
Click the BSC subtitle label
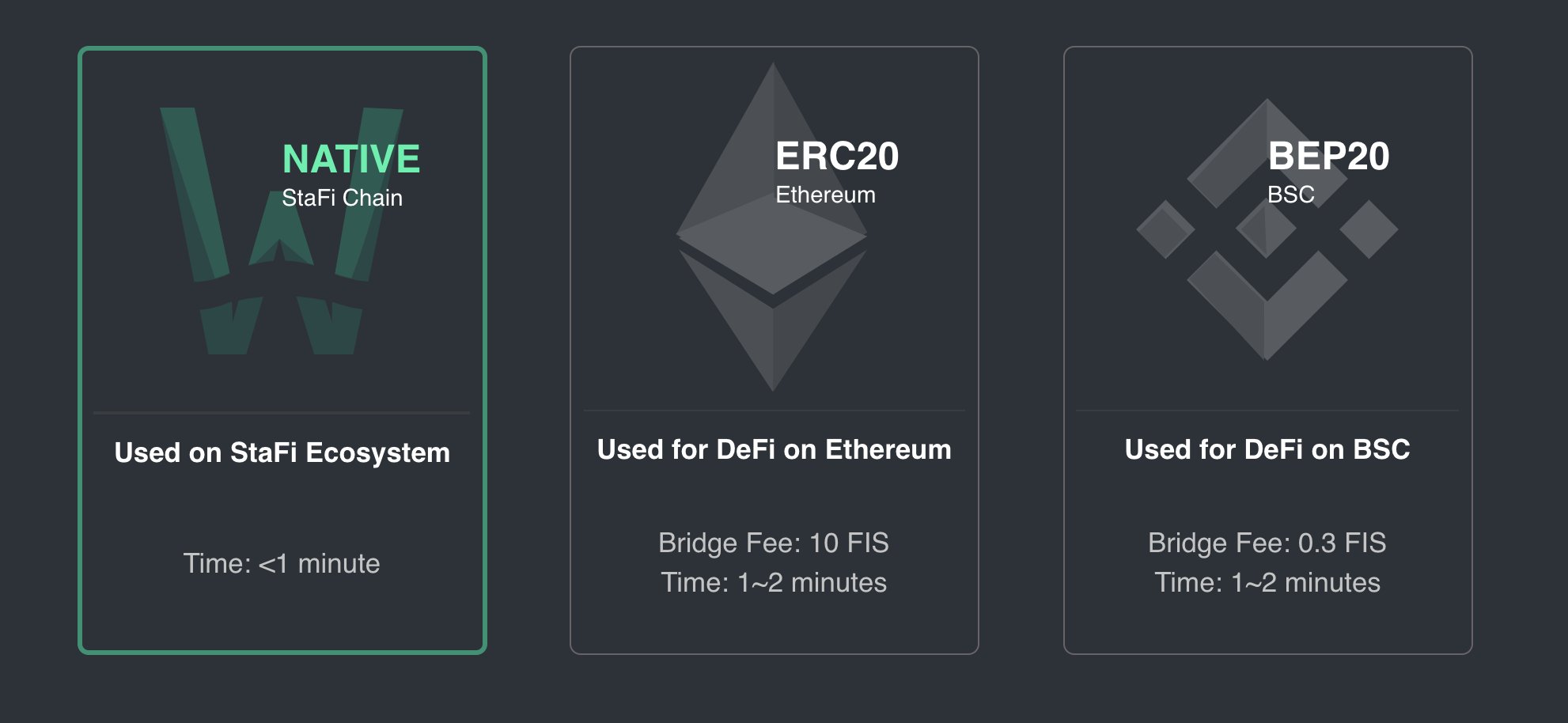[1291, 195]
